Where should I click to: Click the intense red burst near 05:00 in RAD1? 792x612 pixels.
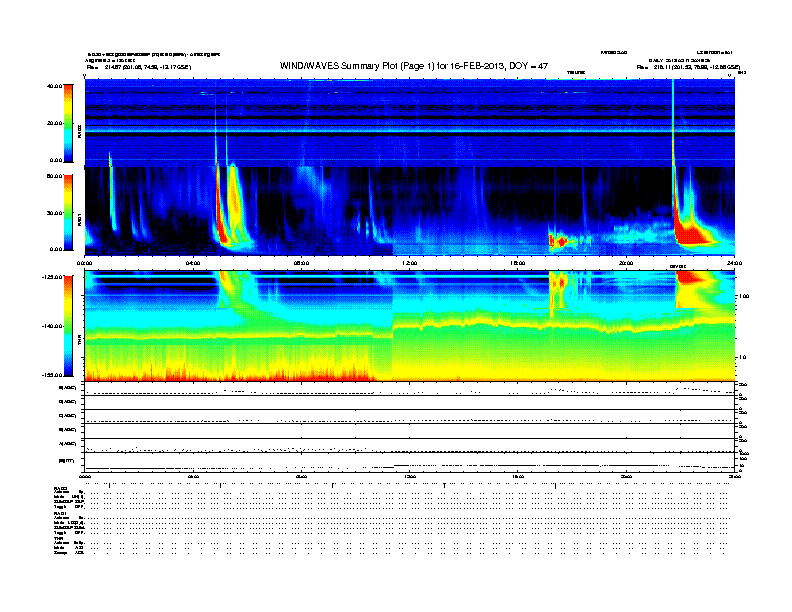[222, 222]
